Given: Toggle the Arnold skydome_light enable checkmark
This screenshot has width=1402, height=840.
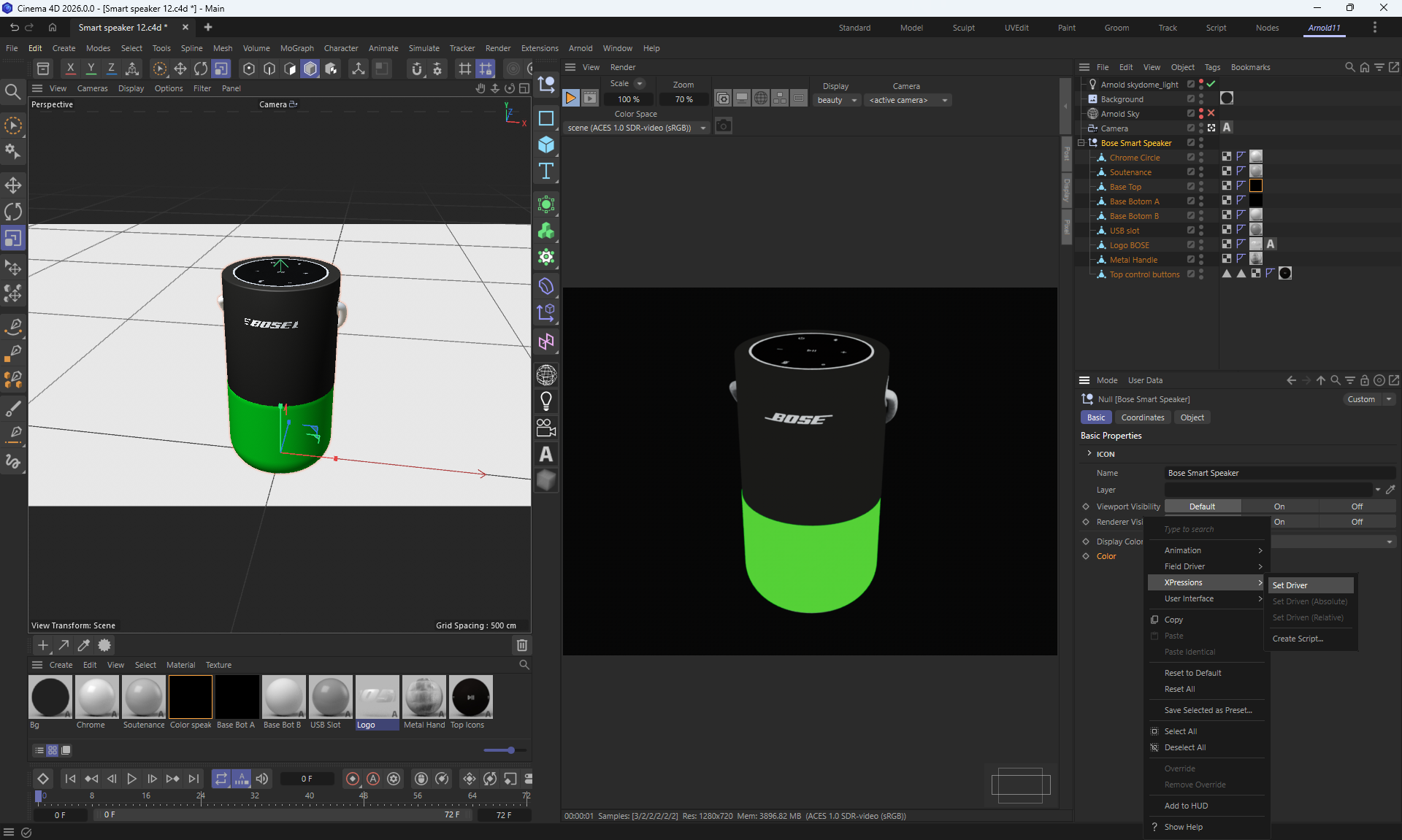Looking at the screenshot, I should 1211,84.
